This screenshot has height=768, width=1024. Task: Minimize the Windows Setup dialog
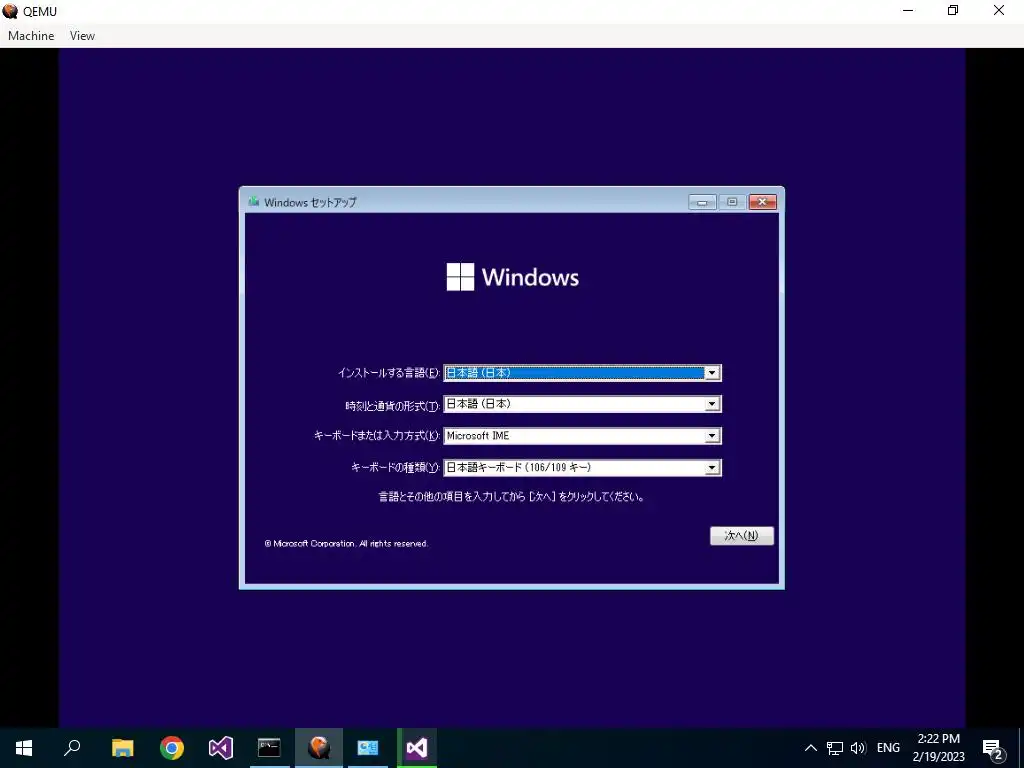702,202
